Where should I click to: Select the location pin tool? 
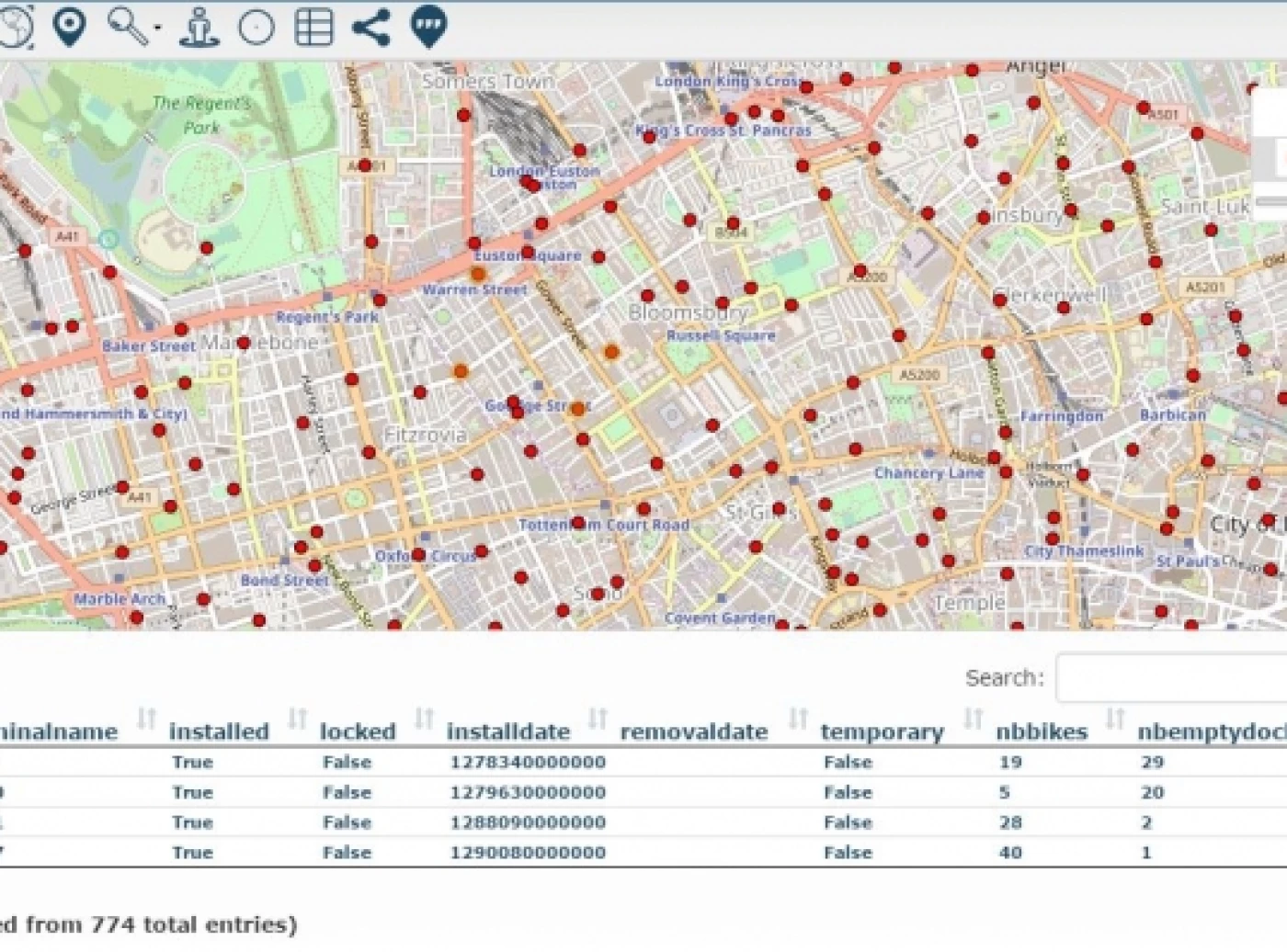point(70,27)
